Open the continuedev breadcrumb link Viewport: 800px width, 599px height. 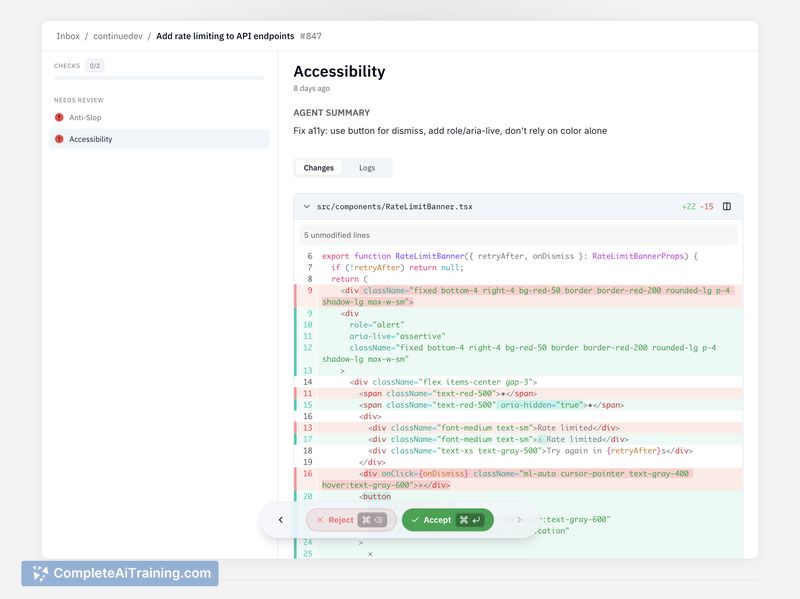click(117, 36)
